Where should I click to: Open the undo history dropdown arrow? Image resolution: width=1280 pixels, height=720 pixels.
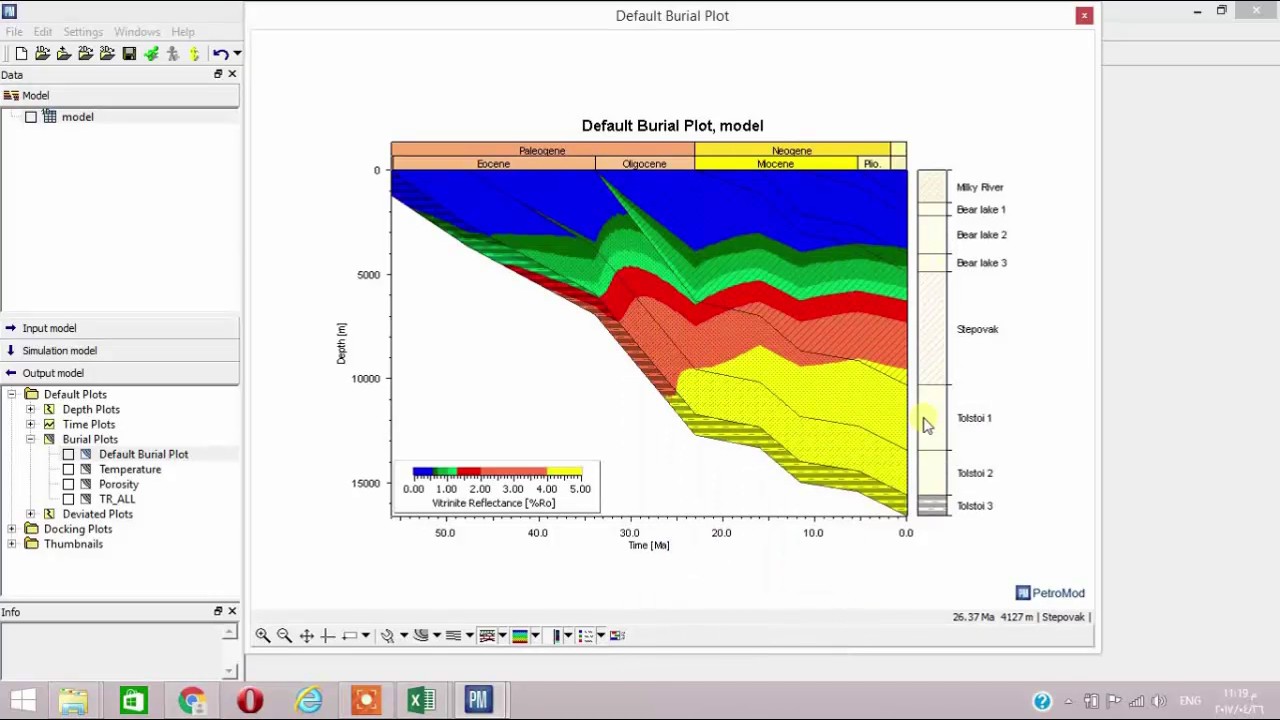tap(237, 54)
